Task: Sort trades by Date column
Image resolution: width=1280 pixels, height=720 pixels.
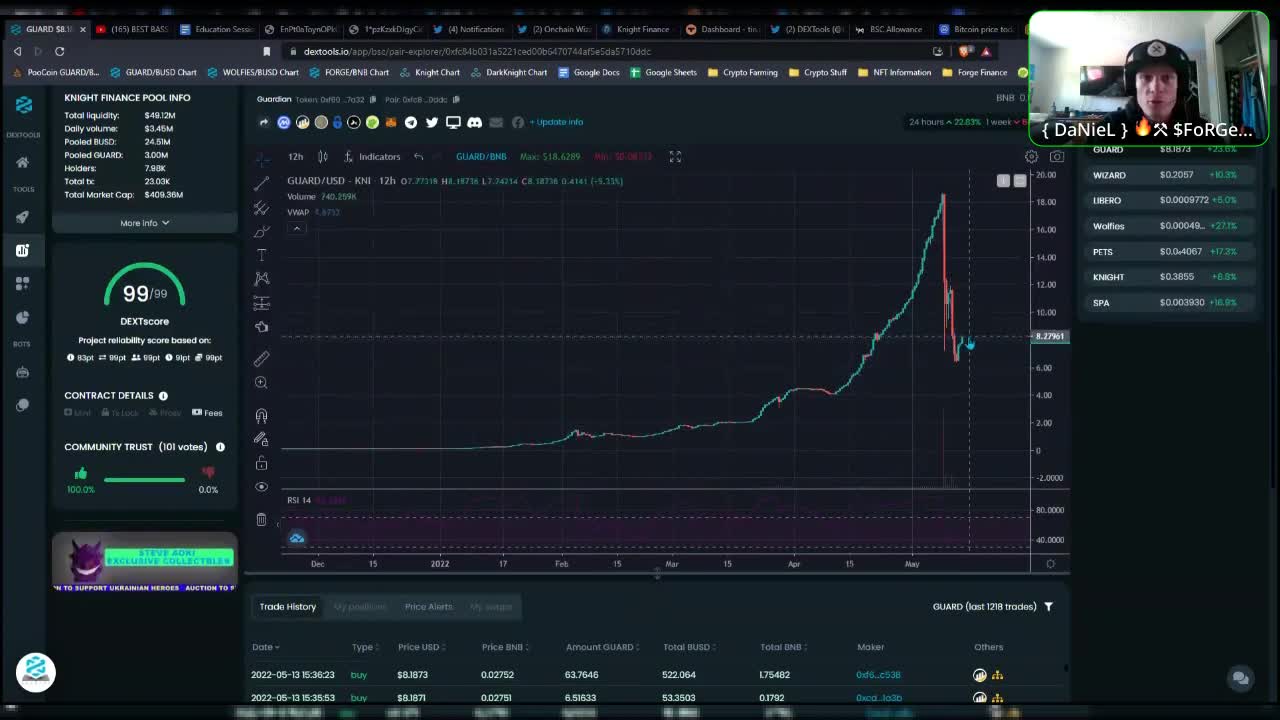Action: (x=265, y=647)
